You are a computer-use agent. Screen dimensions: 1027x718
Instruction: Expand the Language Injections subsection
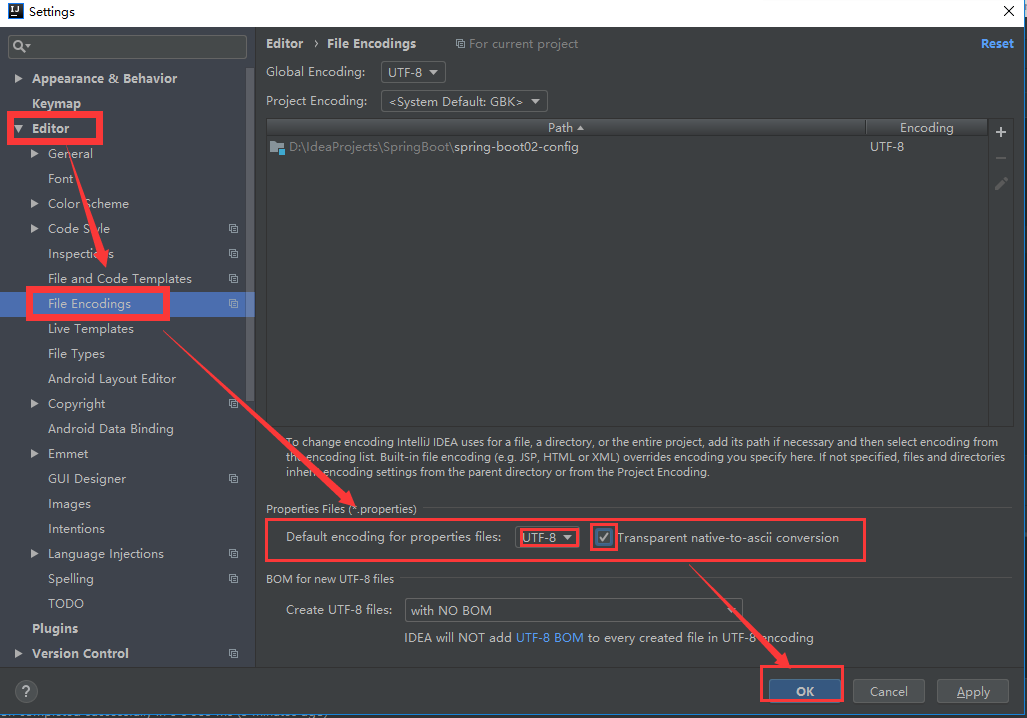click(35, 554)
